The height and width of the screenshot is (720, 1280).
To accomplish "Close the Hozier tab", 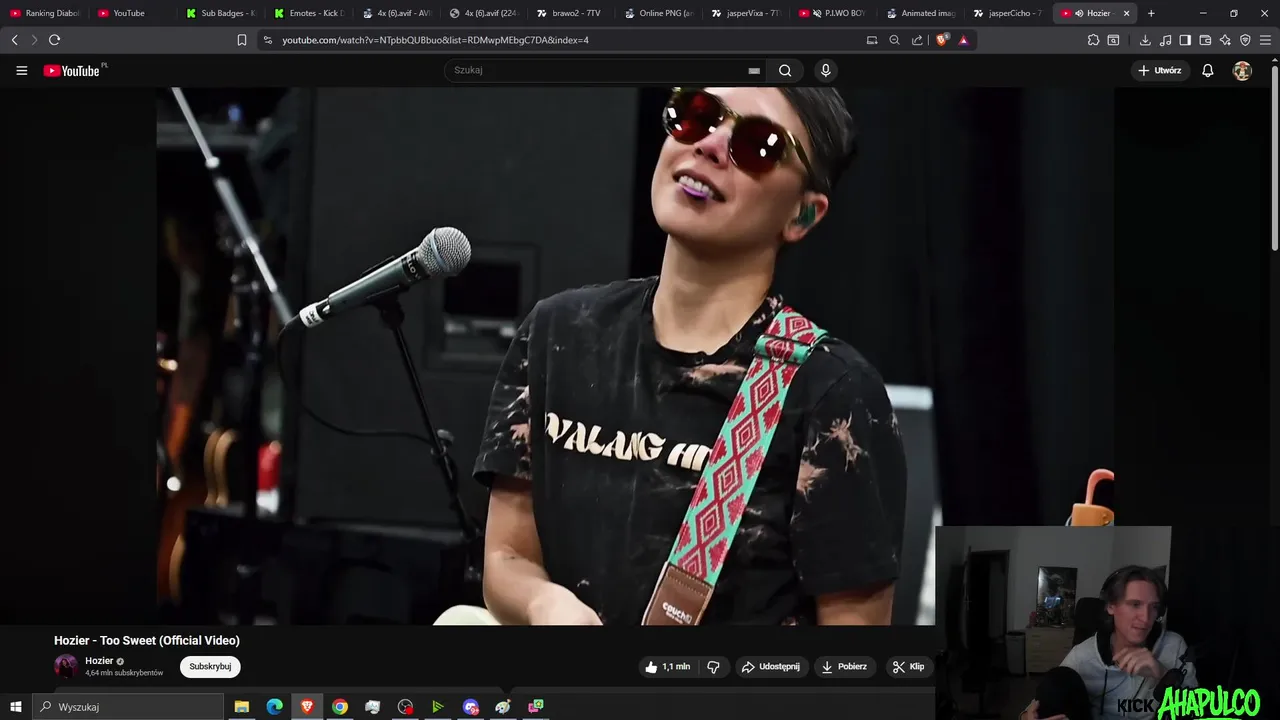I will point(1127,13).
